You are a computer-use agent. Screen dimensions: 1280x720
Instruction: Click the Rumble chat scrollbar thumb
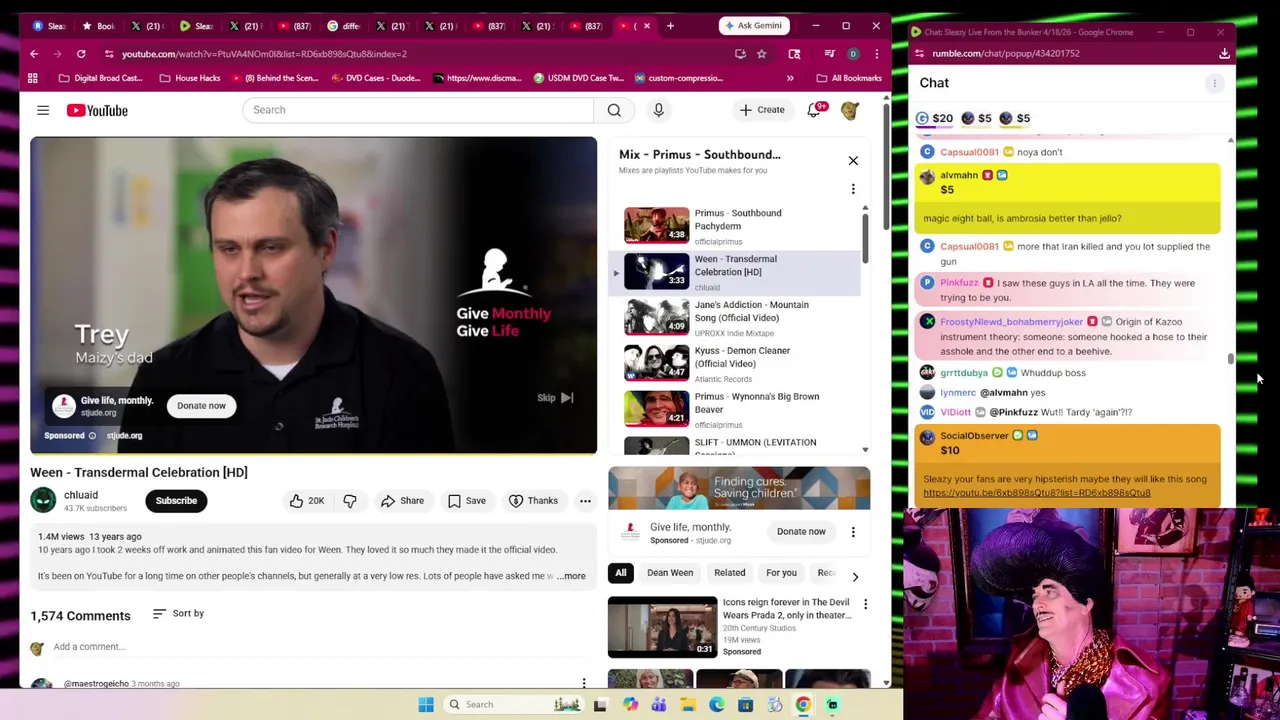(x=1230, y=360)
